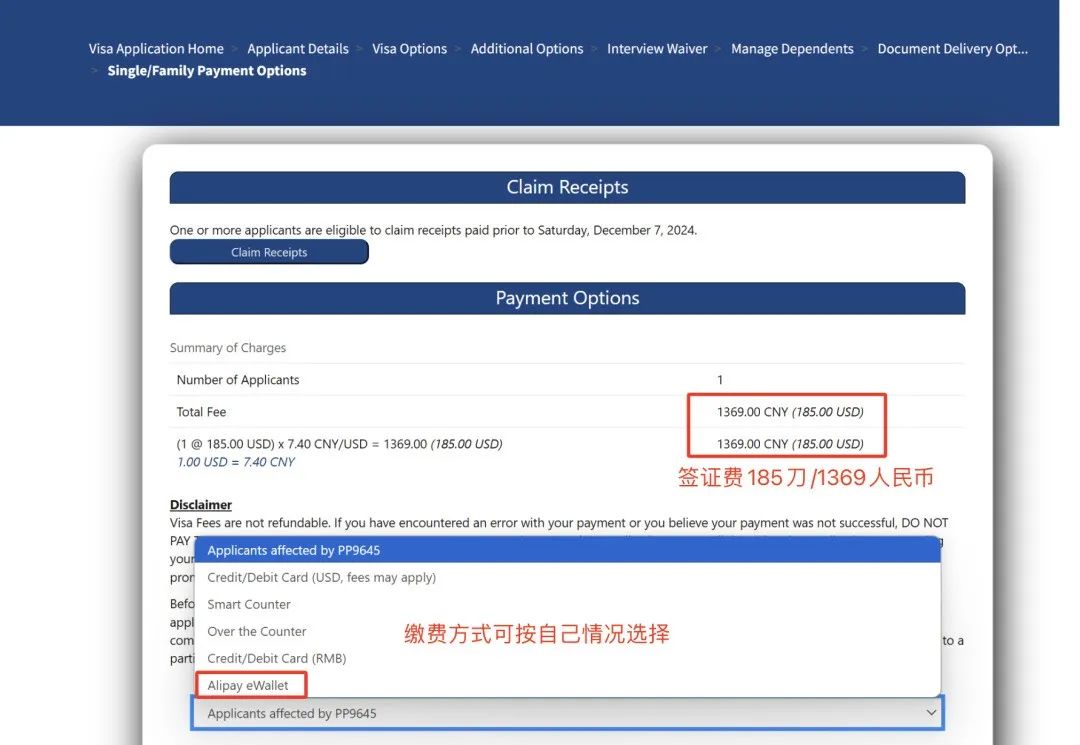
Task: Open Additional Options breadcrumb
Action: (527, 49)
